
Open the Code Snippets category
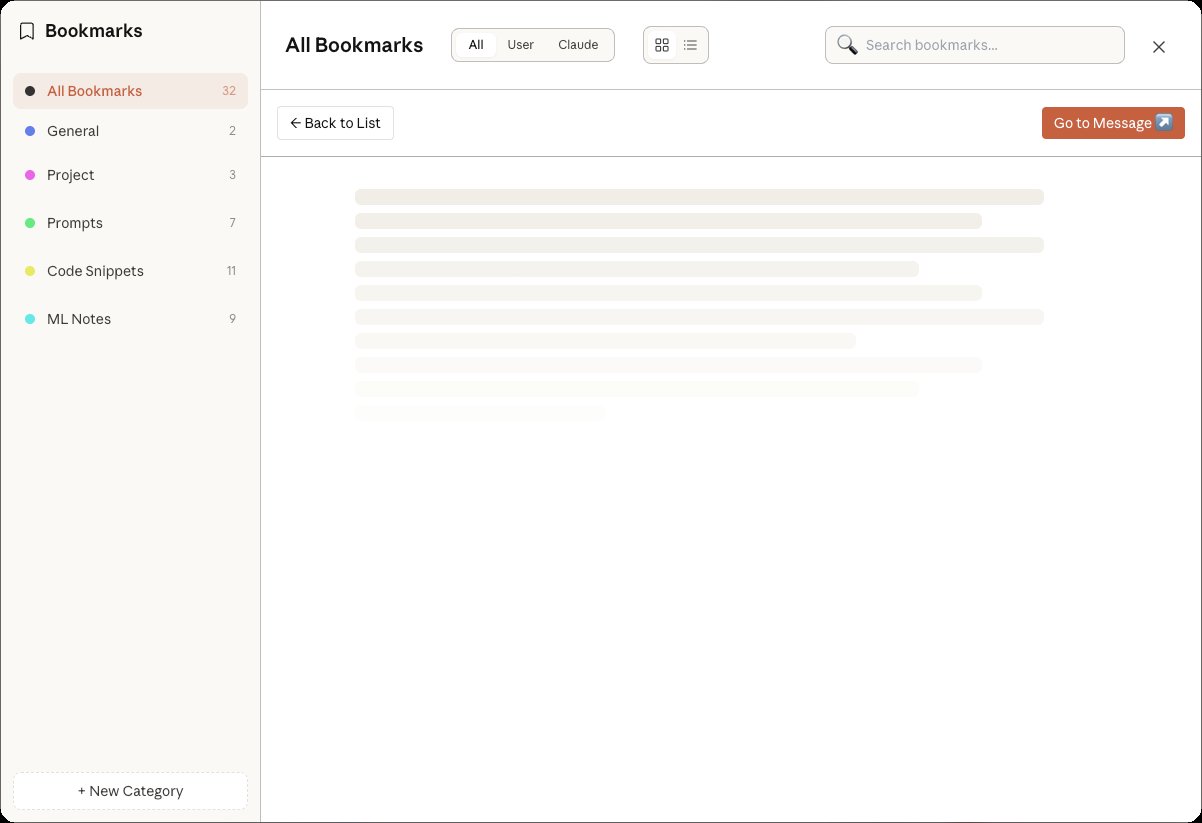click(x=95, y=271)
